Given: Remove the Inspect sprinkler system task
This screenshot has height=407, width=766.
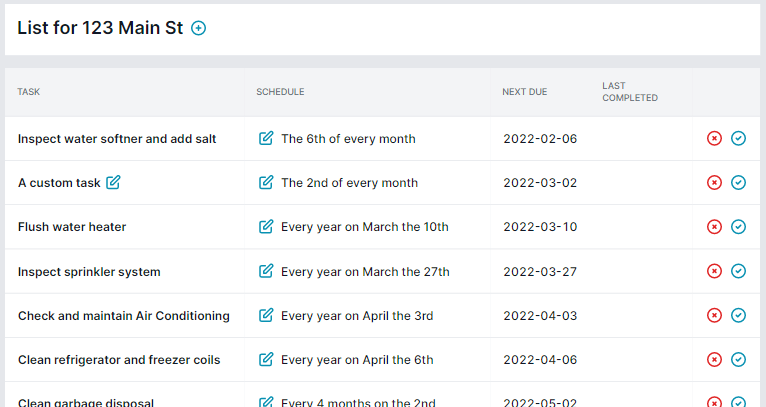Looking at the screenshot, I should pyautogui.click(x=714, y=271).
